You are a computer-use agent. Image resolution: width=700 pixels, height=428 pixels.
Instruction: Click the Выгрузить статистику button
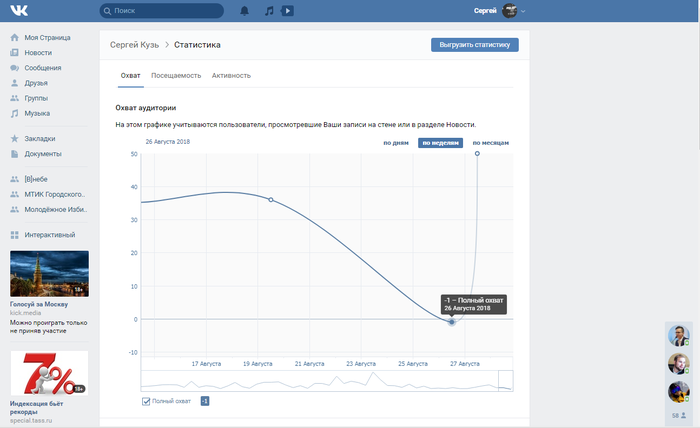click(475, 45)
